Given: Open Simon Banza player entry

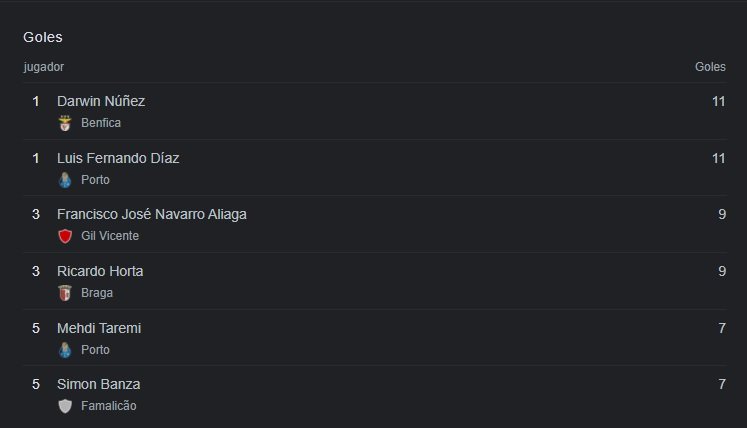Looking at the screenshot, I should pos(98,384).
